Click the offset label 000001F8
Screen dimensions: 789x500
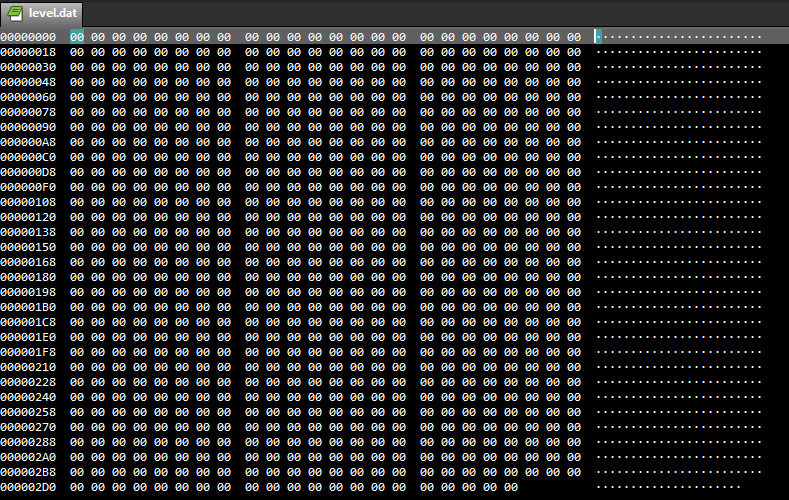(28, 352)
